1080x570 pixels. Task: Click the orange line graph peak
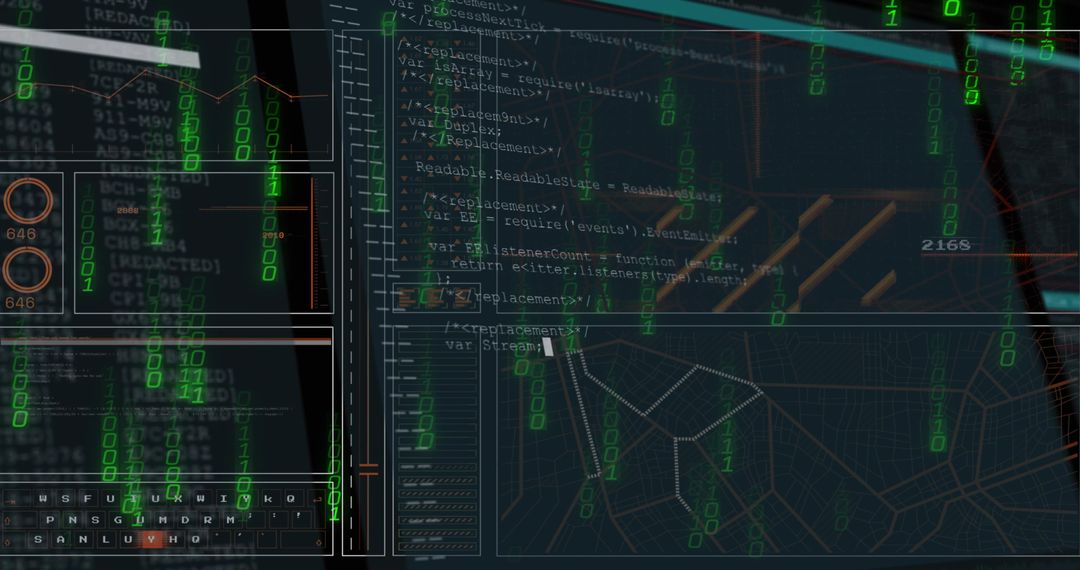click(x=146, y=70)
